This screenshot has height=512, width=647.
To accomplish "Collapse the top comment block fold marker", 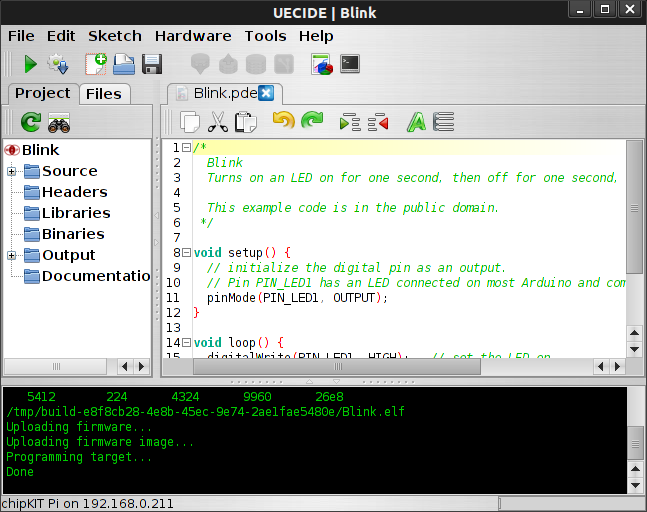I will pos(187,148).
